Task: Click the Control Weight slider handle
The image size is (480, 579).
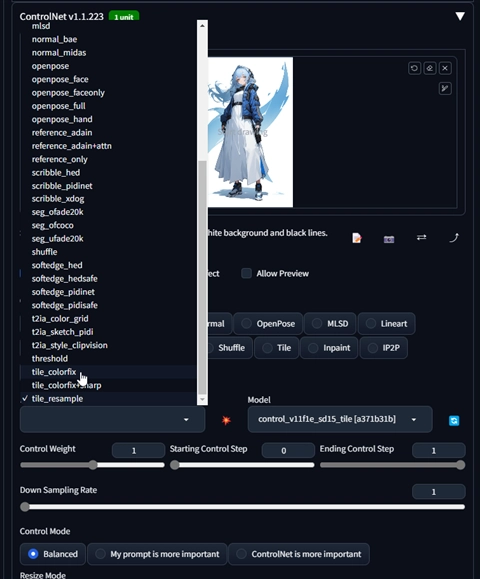Action: [93, 465]
